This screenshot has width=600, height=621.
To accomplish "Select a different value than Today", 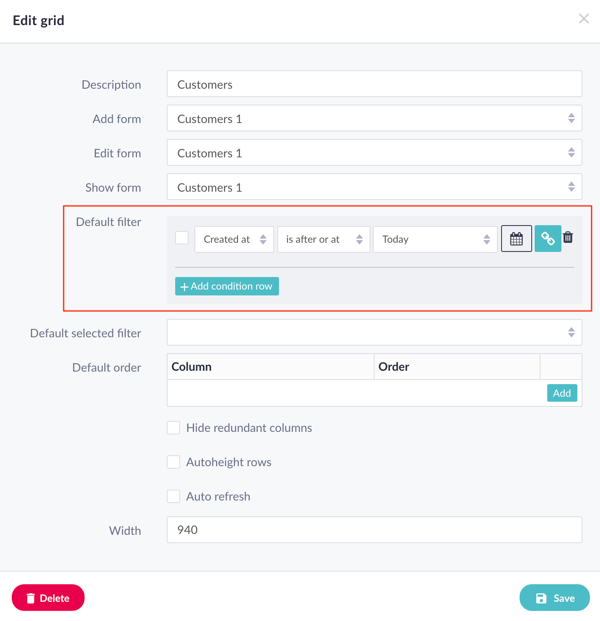I will (435, 239).
